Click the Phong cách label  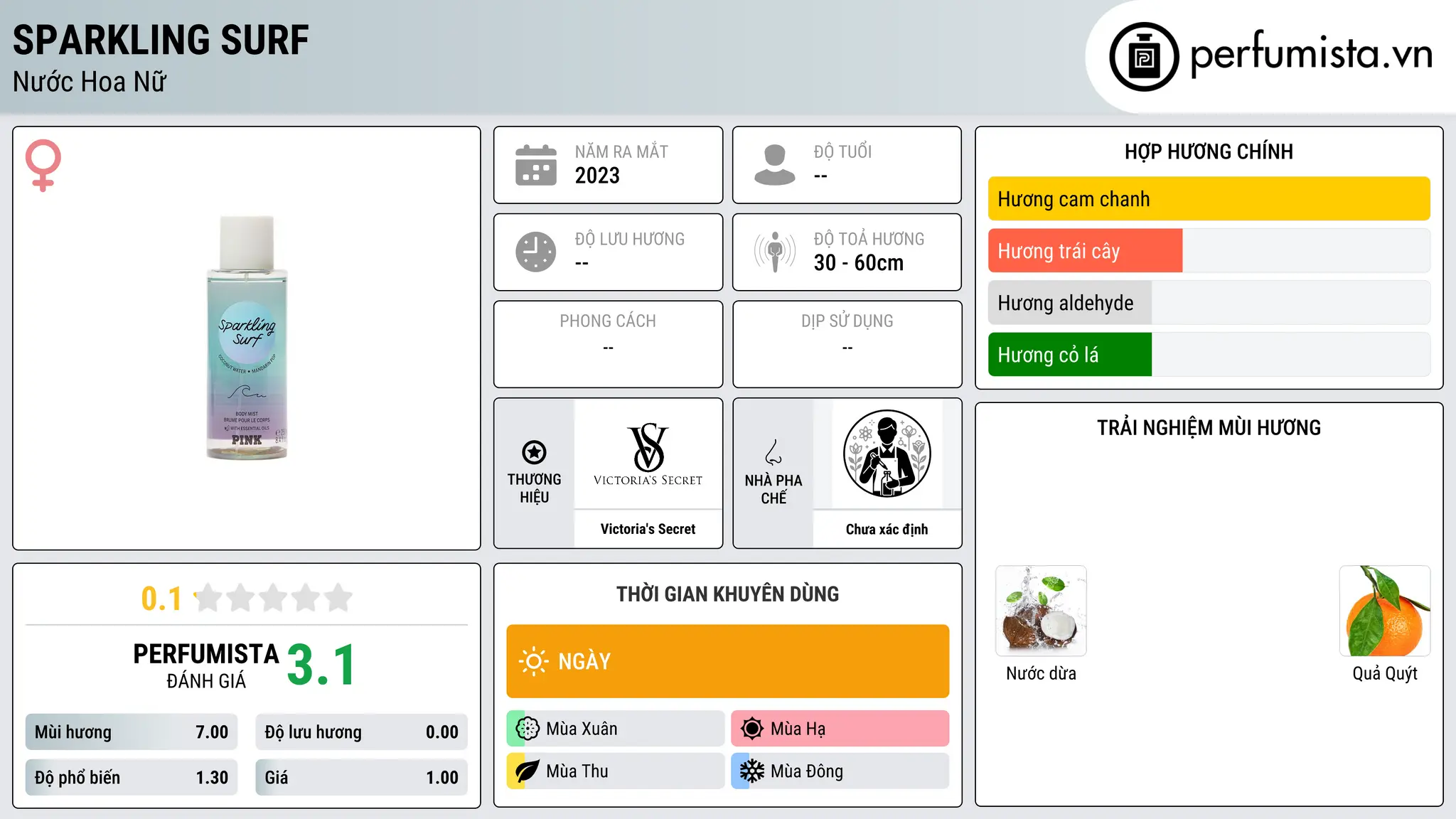[x=608, y=321]
